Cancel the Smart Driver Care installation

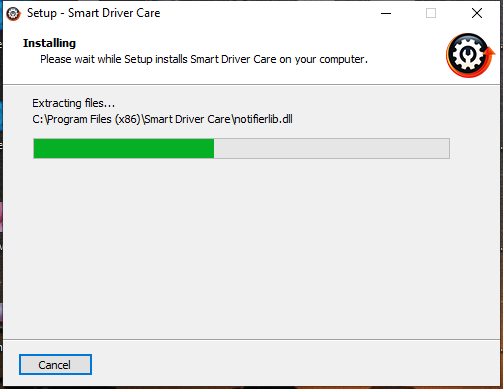pyautogui.click(x=55, y=365)
